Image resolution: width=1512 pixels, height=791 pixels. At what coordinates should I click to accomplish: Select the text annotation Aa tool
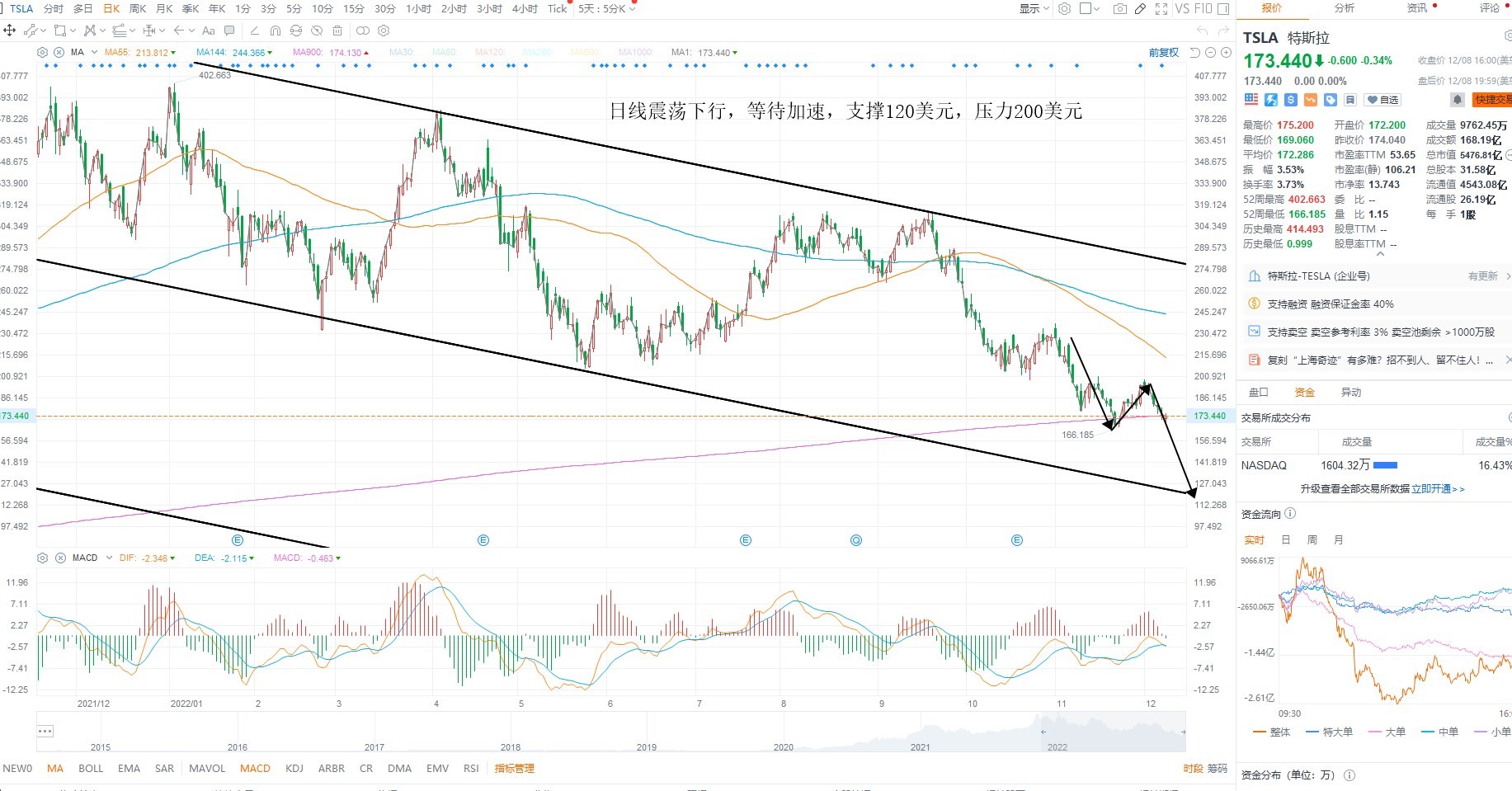click(209, 31)
